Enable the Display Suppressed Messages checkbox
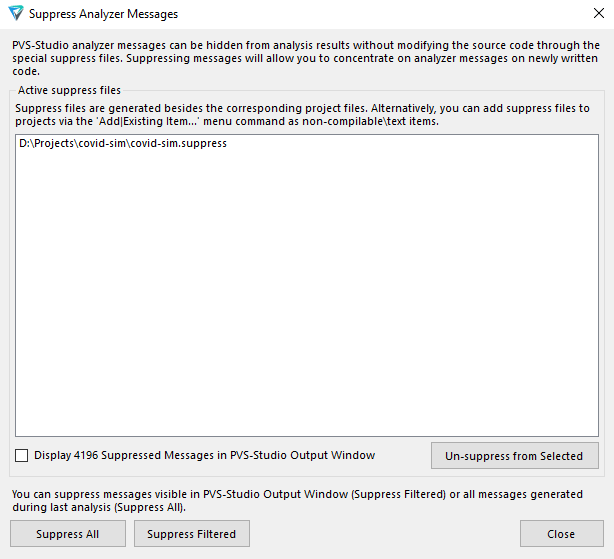614x559 pixels. pyautogui.click(x=22, y=456)
